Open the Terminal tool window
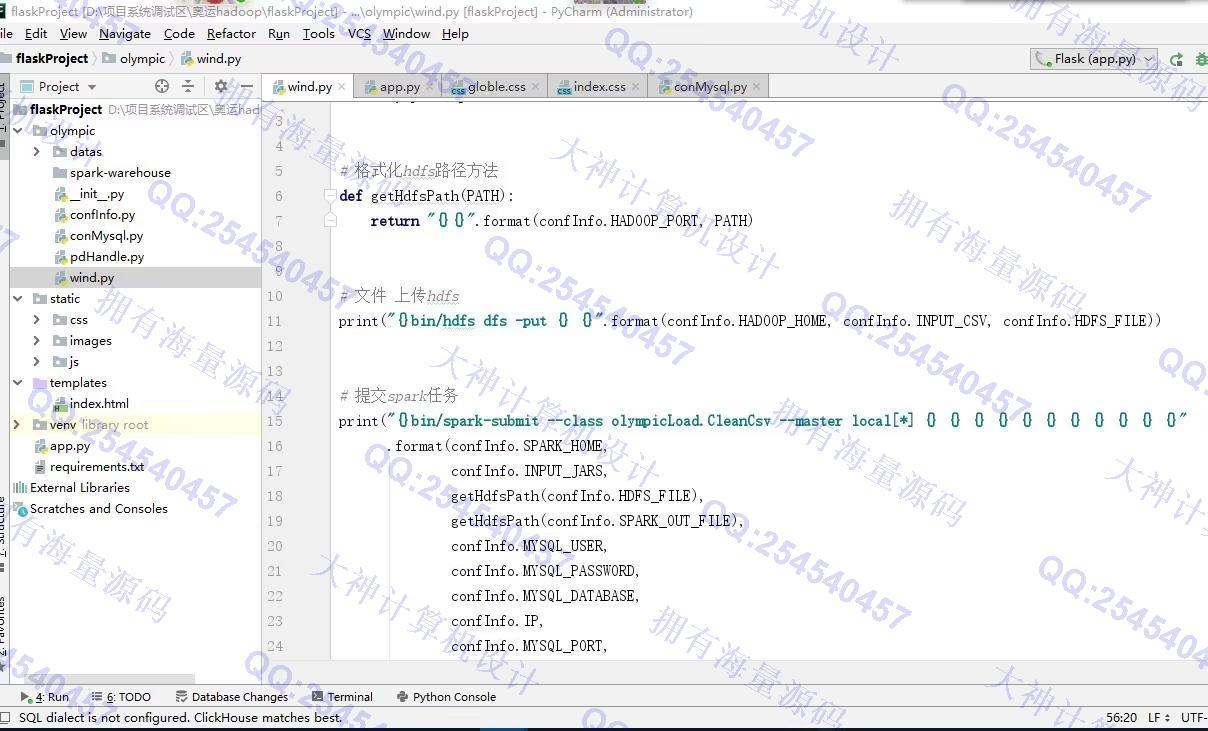1208x731 pixels. (x=342, y=697)
